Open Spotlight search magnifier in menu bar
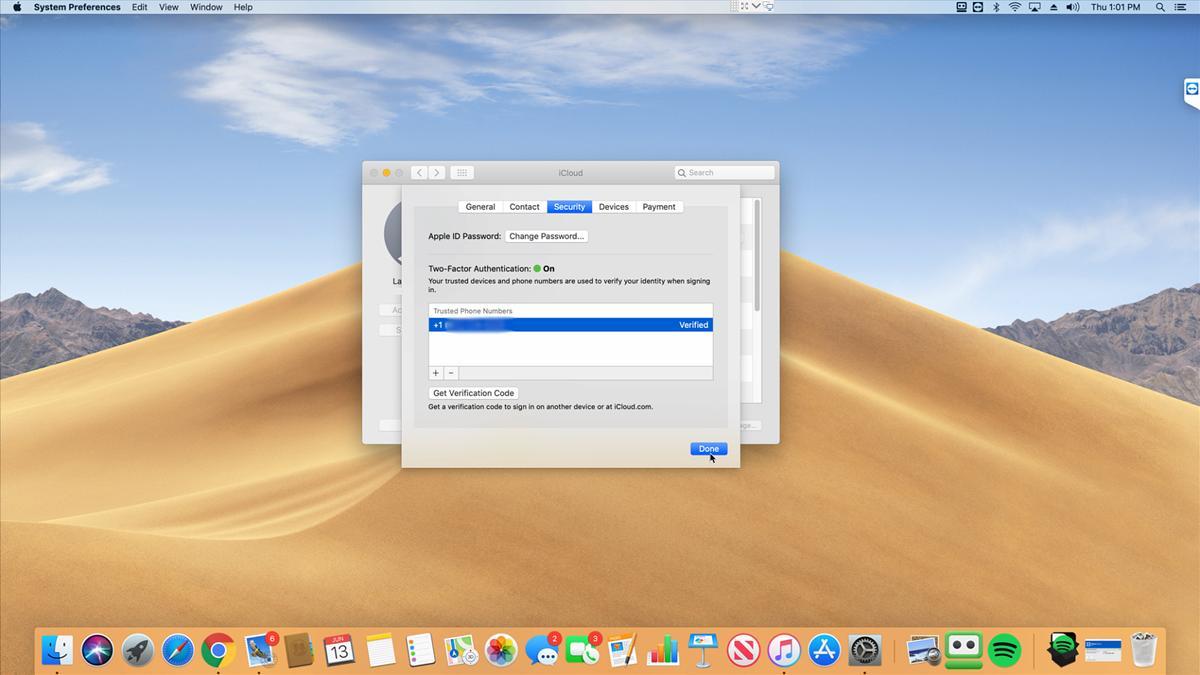 [1160, 7]
